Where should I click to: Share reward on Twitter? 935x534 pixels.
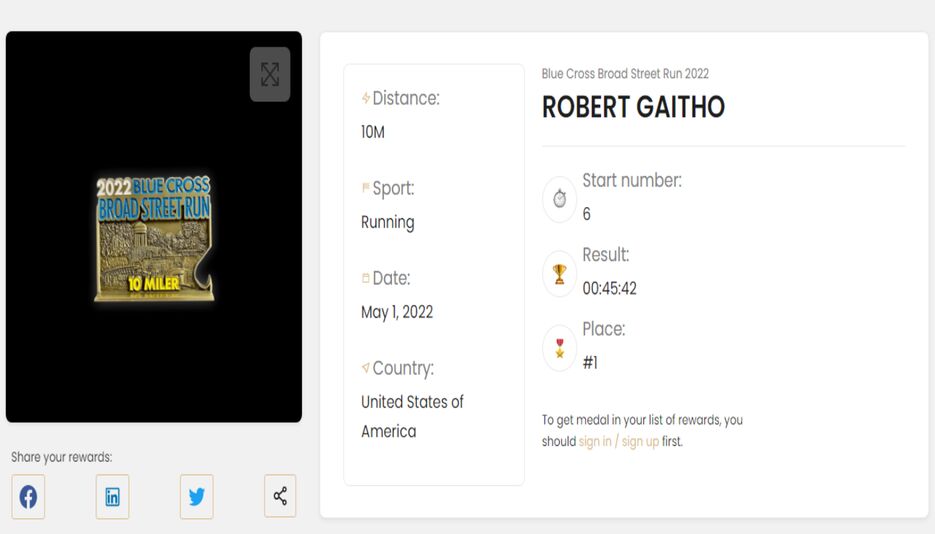pyautogui.click(x=196, y=496)
